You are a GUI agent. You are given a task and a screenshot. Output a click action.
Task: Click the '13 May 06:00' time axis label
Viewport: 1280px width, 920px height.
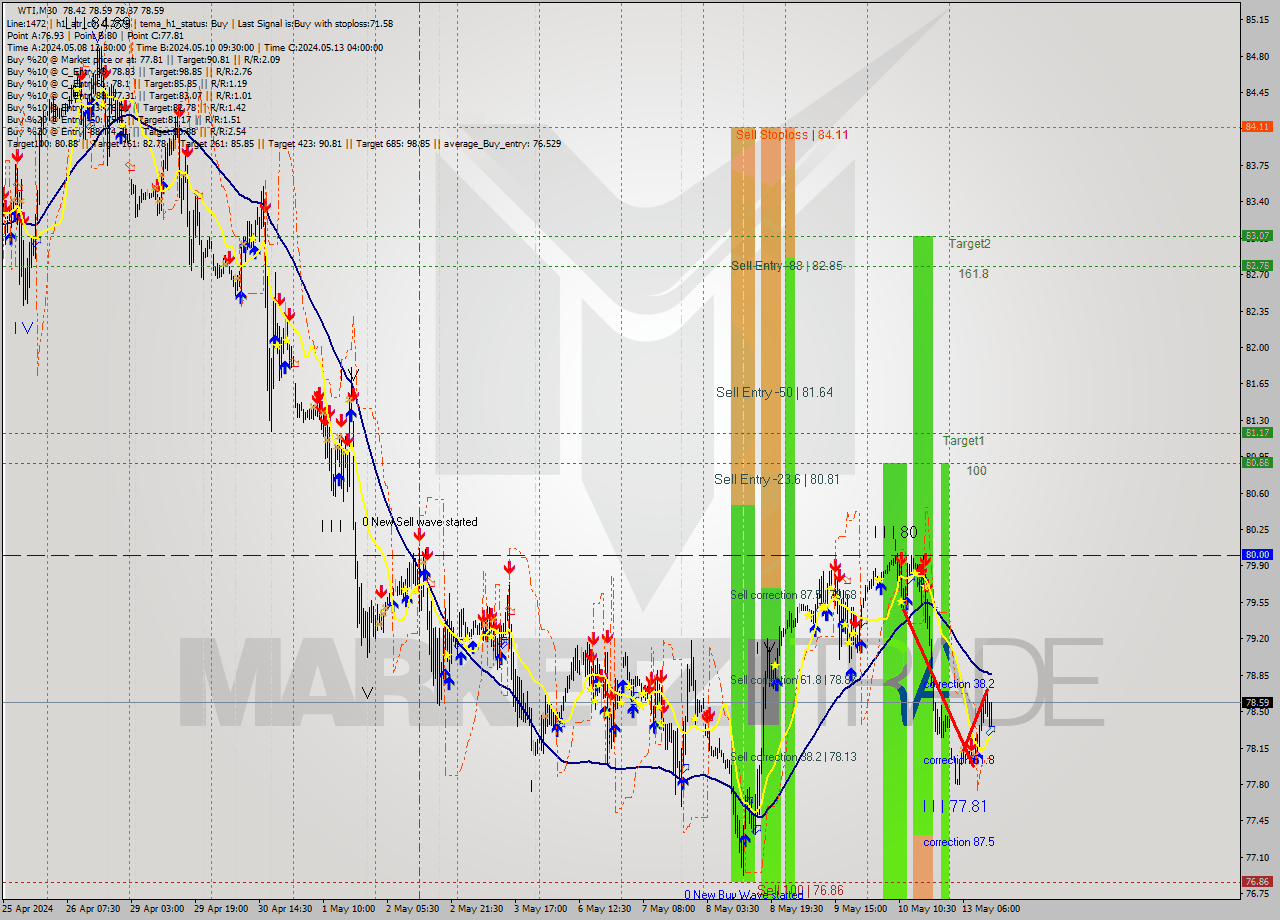[992, 909]
